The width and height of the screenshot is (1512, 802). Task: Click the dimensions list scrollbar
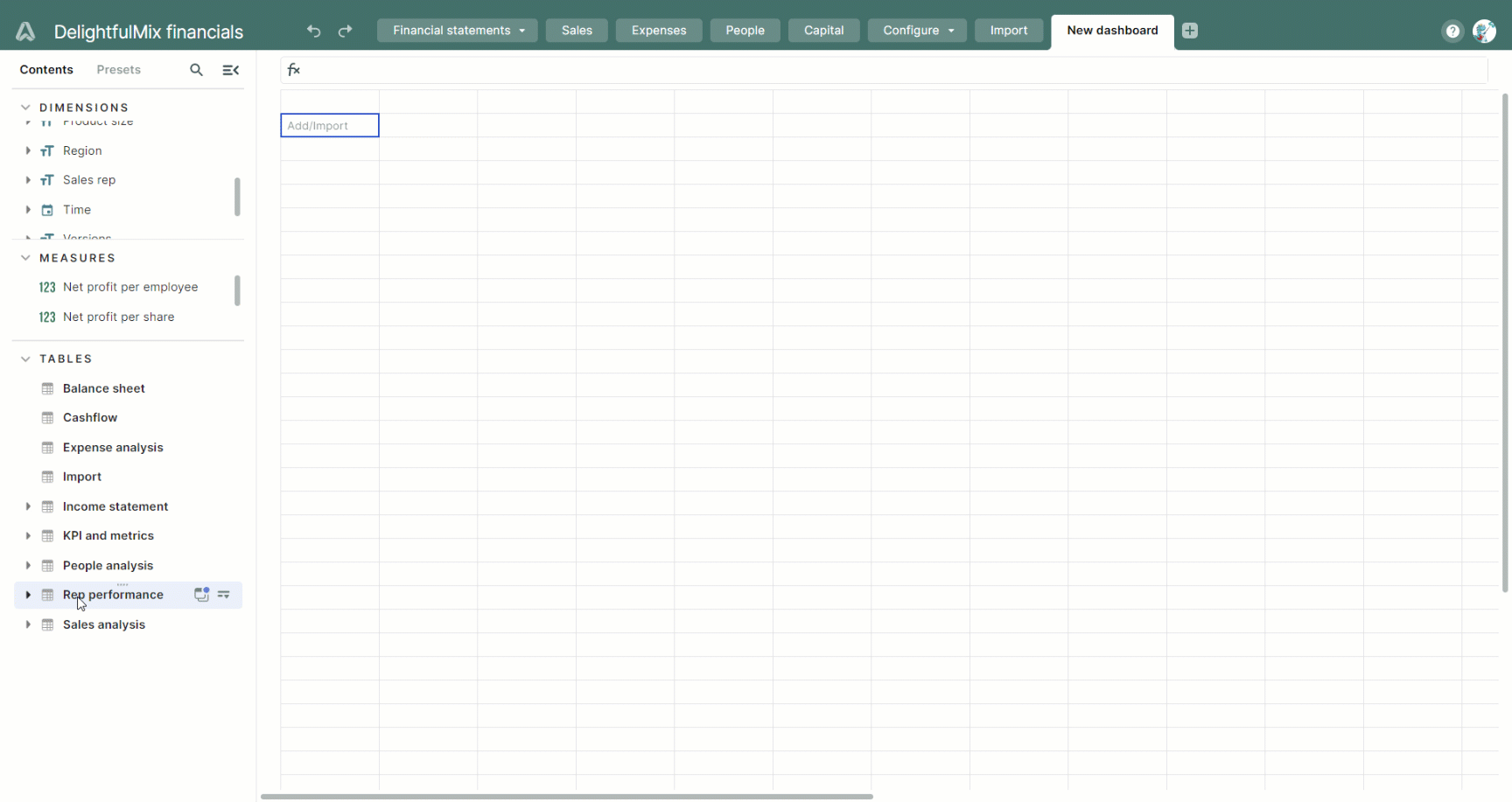coord(237,197)
